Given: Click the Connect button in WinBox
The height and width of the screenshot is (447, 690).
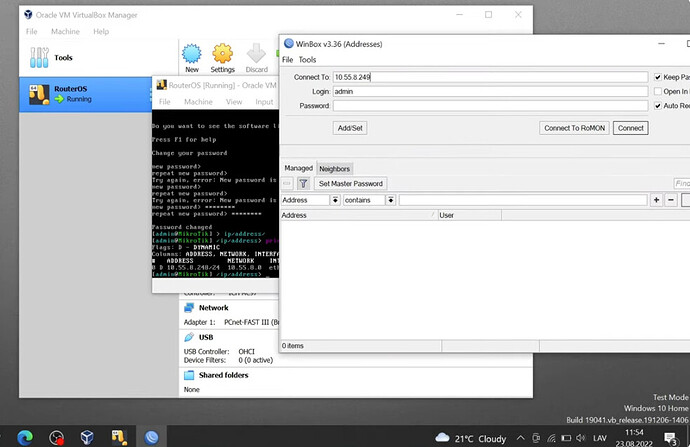Looking at the screenshot, I should (631, 128).
